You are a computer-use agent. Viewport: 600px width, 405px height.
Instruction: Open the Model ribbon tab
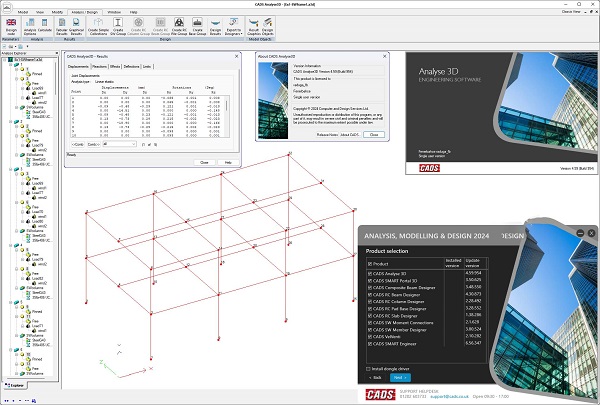23,12
